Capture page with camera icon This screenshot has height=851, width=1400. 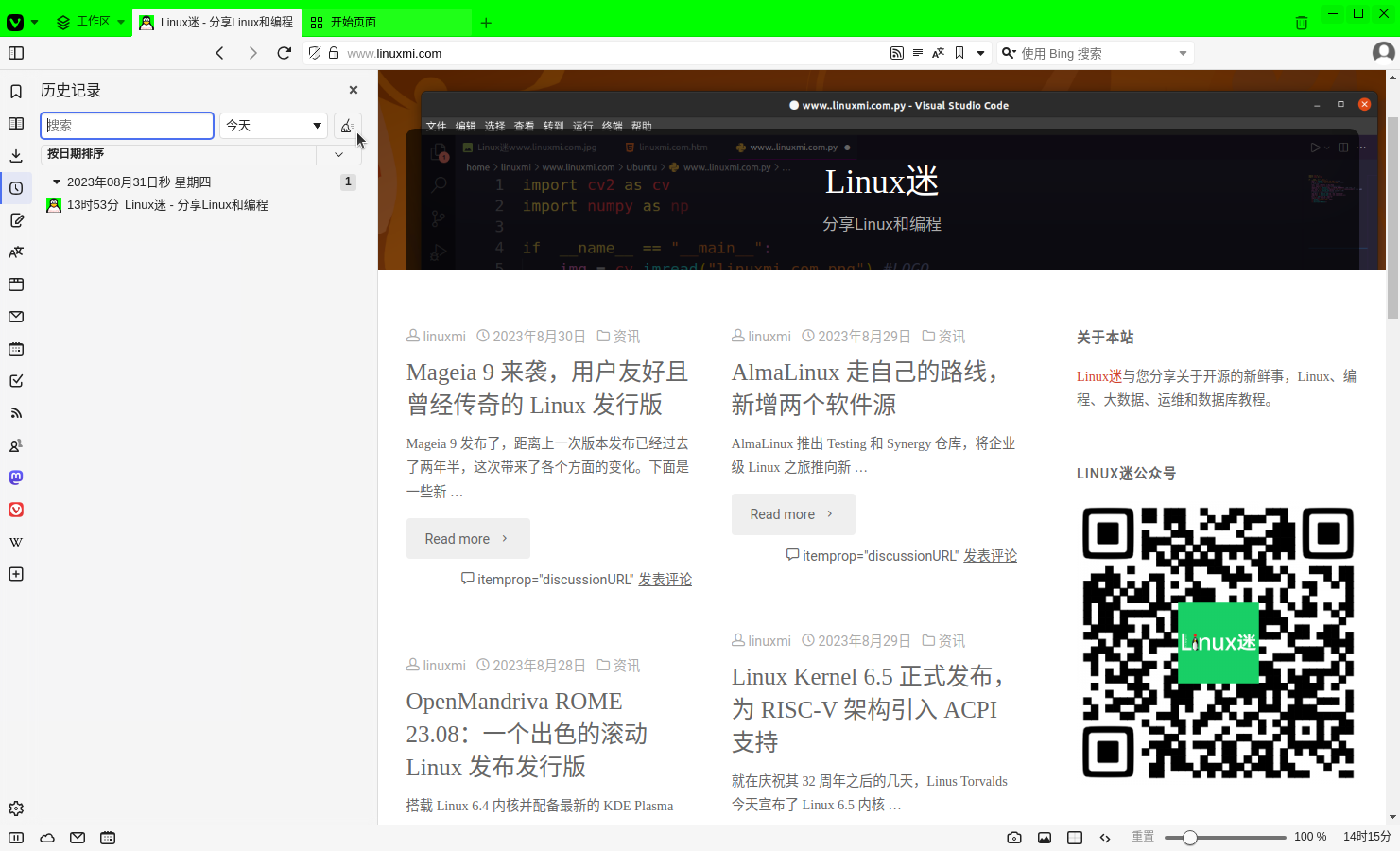click(x=1014, y=838)
